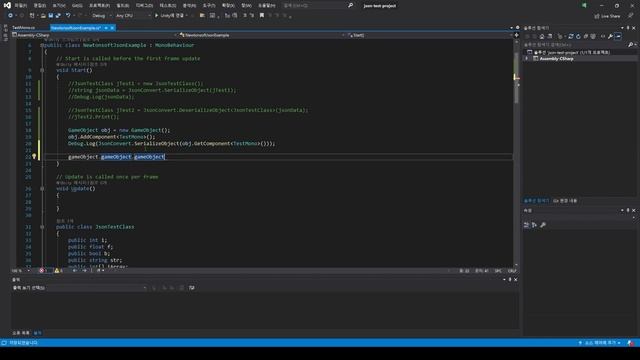640x360 pixels.
Task: Click the Solution Explorer search field
Action: pos(576,44)
